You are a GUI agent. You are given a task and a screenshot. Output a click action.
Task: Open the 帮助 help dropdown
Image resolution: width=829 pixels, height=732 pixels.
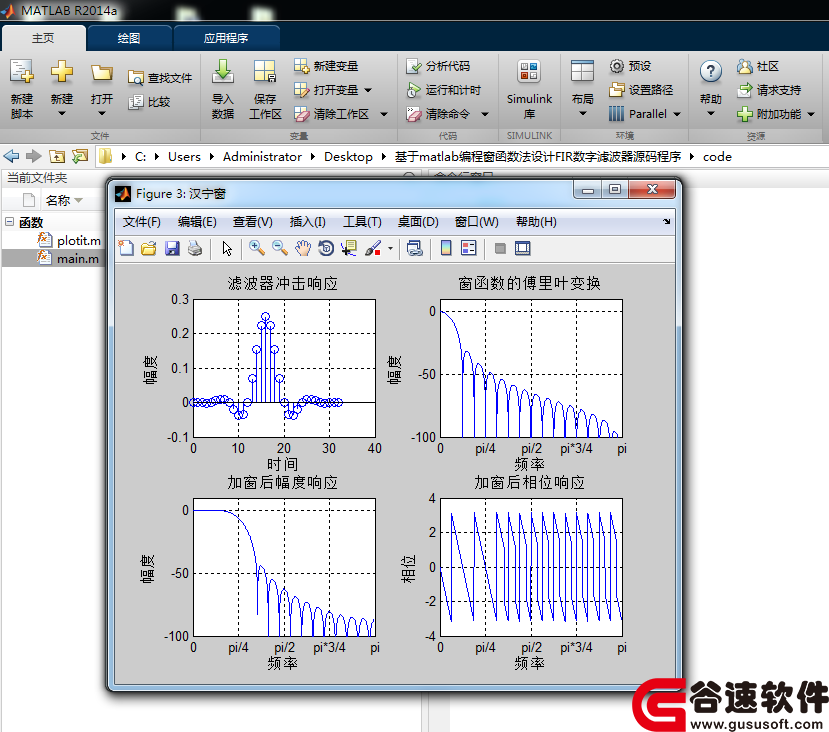click(711, 89)
